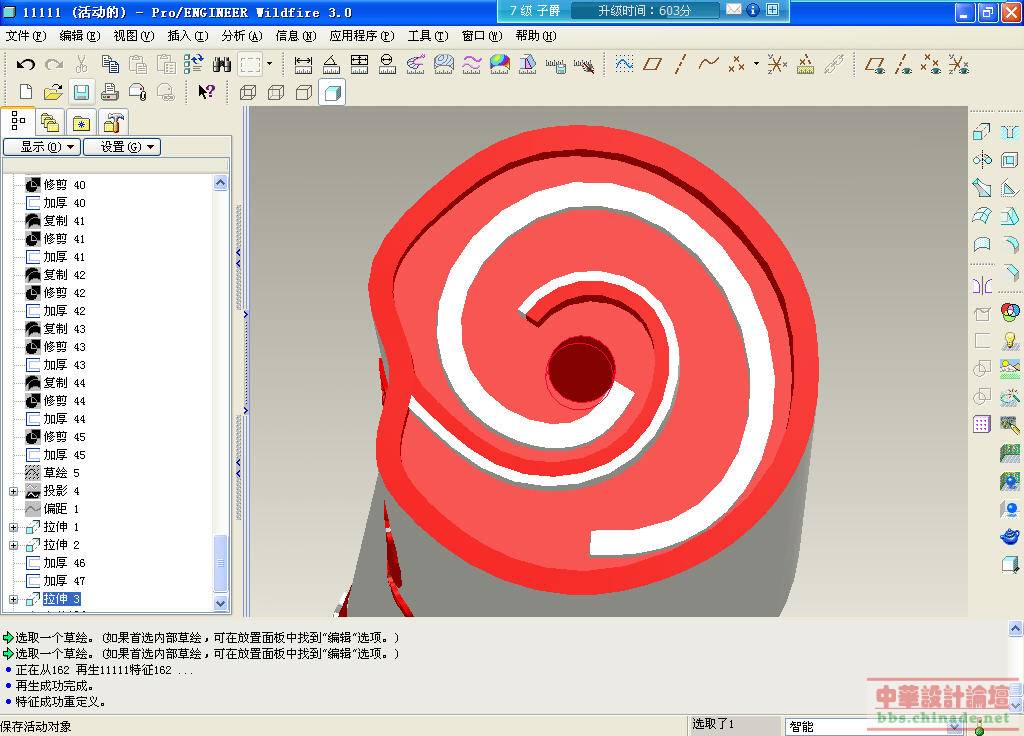Open the 视图 menu
The width and height of the screenshot is (1024, 736).
[x=134, y=36]
